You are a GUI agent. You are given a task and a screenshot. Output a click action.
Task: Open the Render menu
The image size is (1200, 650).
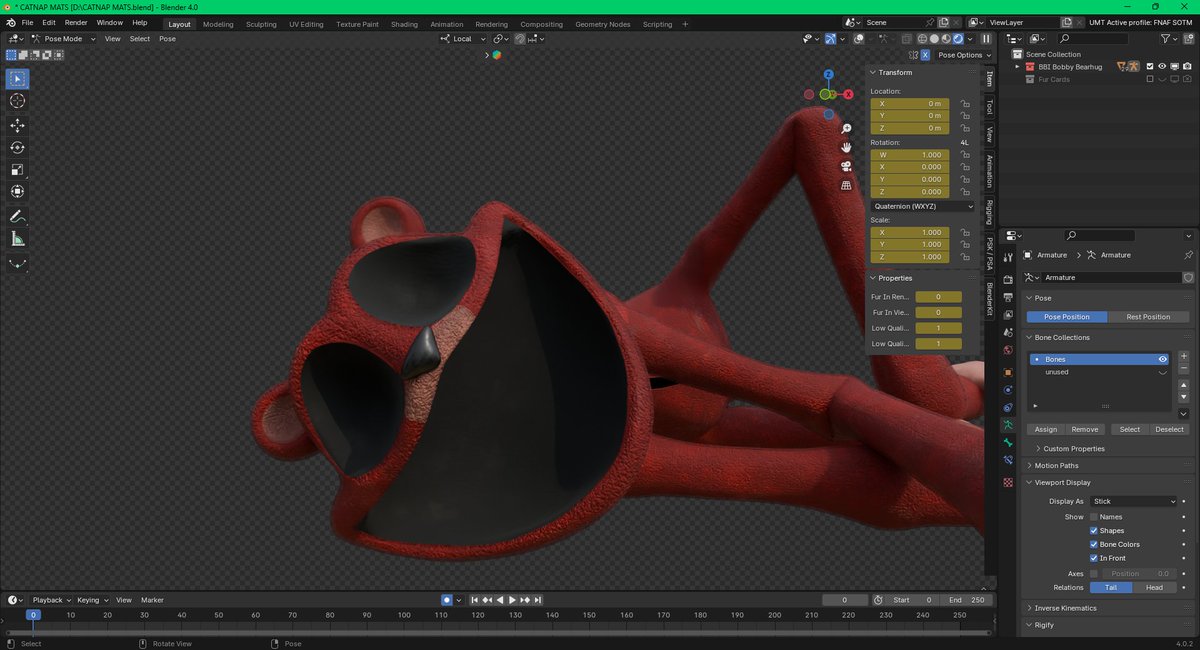coord(76,23)
